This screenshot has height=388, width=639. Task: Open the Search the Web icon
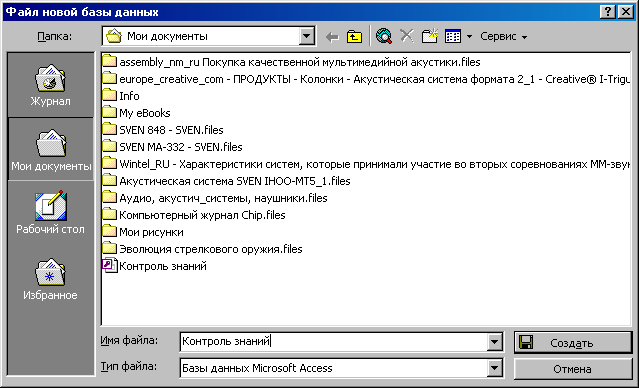pos(384,36)
